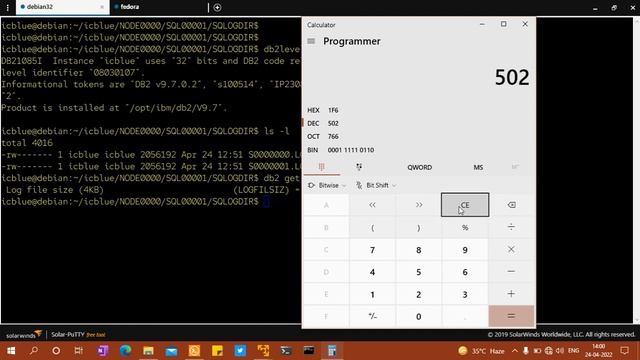This screenshot has width=640, height=360.
Task: Open the Mail app on taskbar
Action: (171, 351)
